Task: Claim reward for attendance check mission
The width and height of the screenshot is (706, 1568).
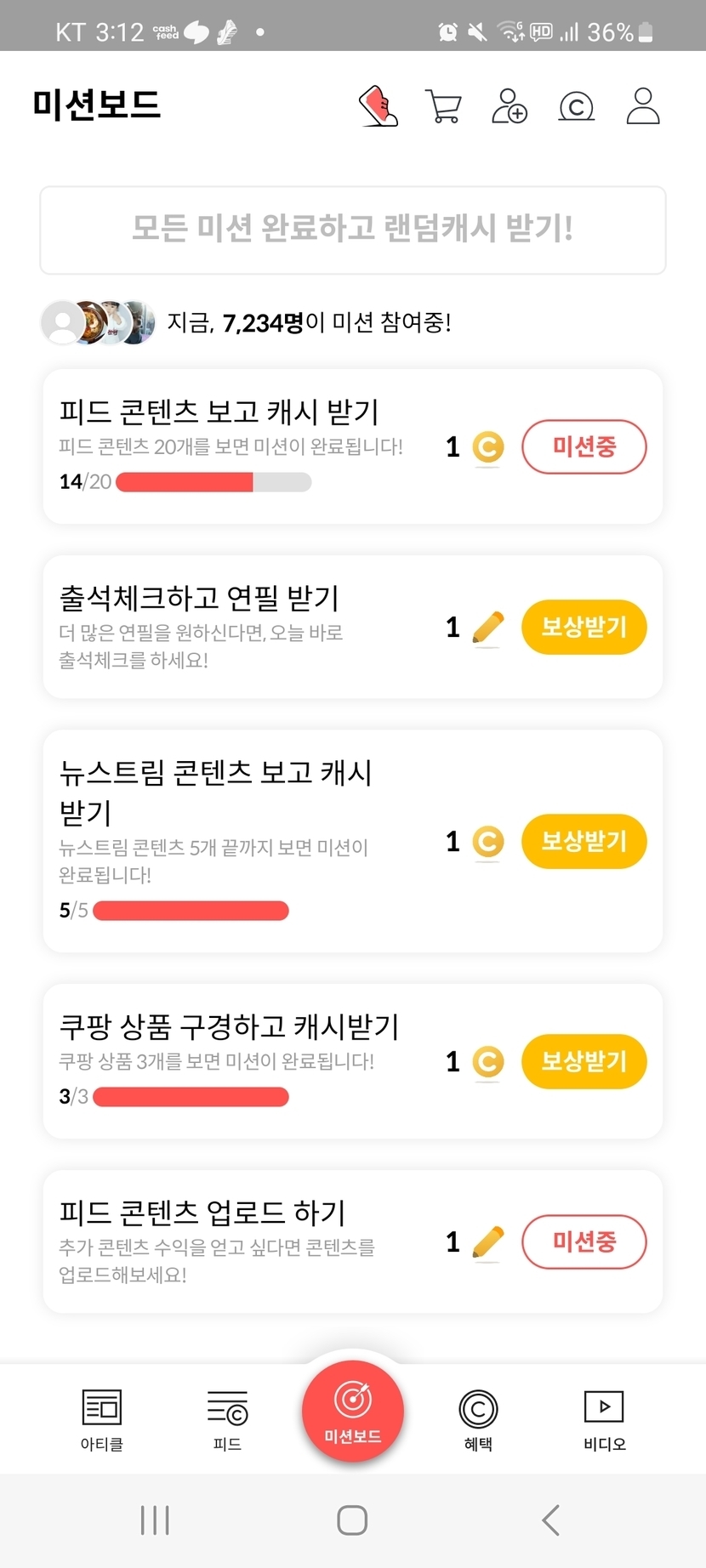Action: (x=584, y=628)
